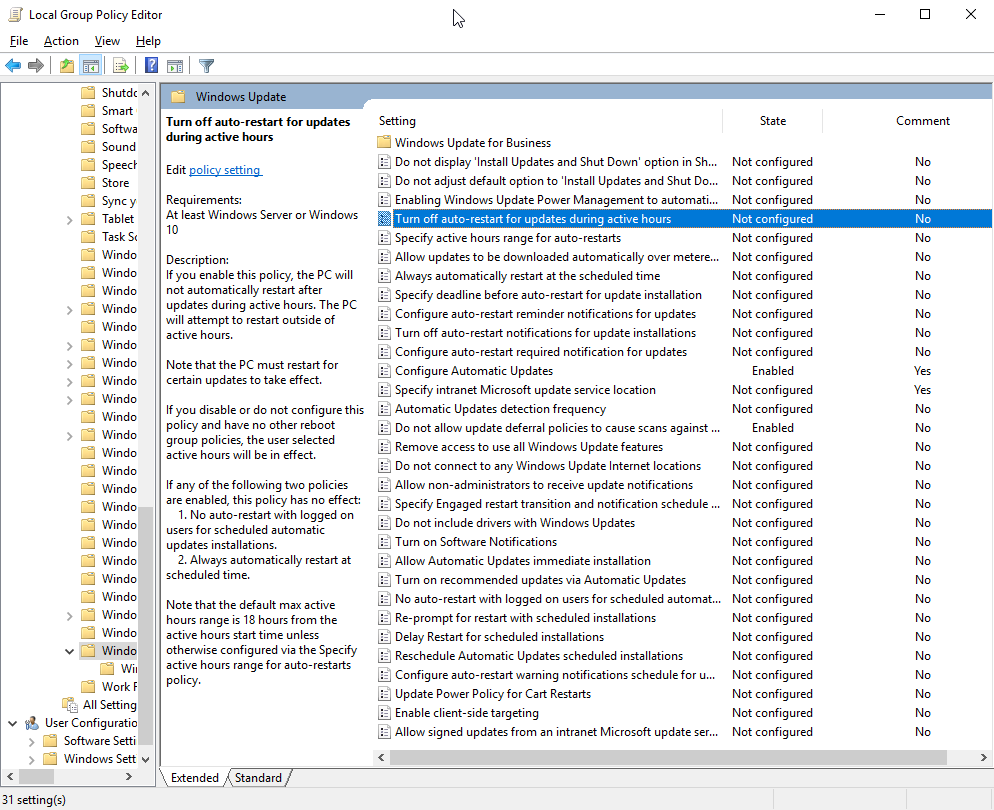Select 'Do not include drivers with Windows Updates'

515,523
